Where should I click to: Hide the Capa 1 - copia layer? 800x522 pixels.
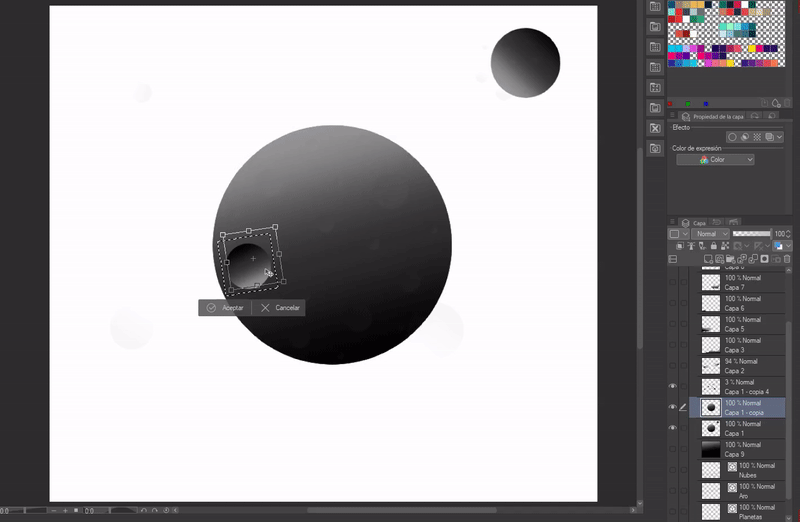point(672,407)
